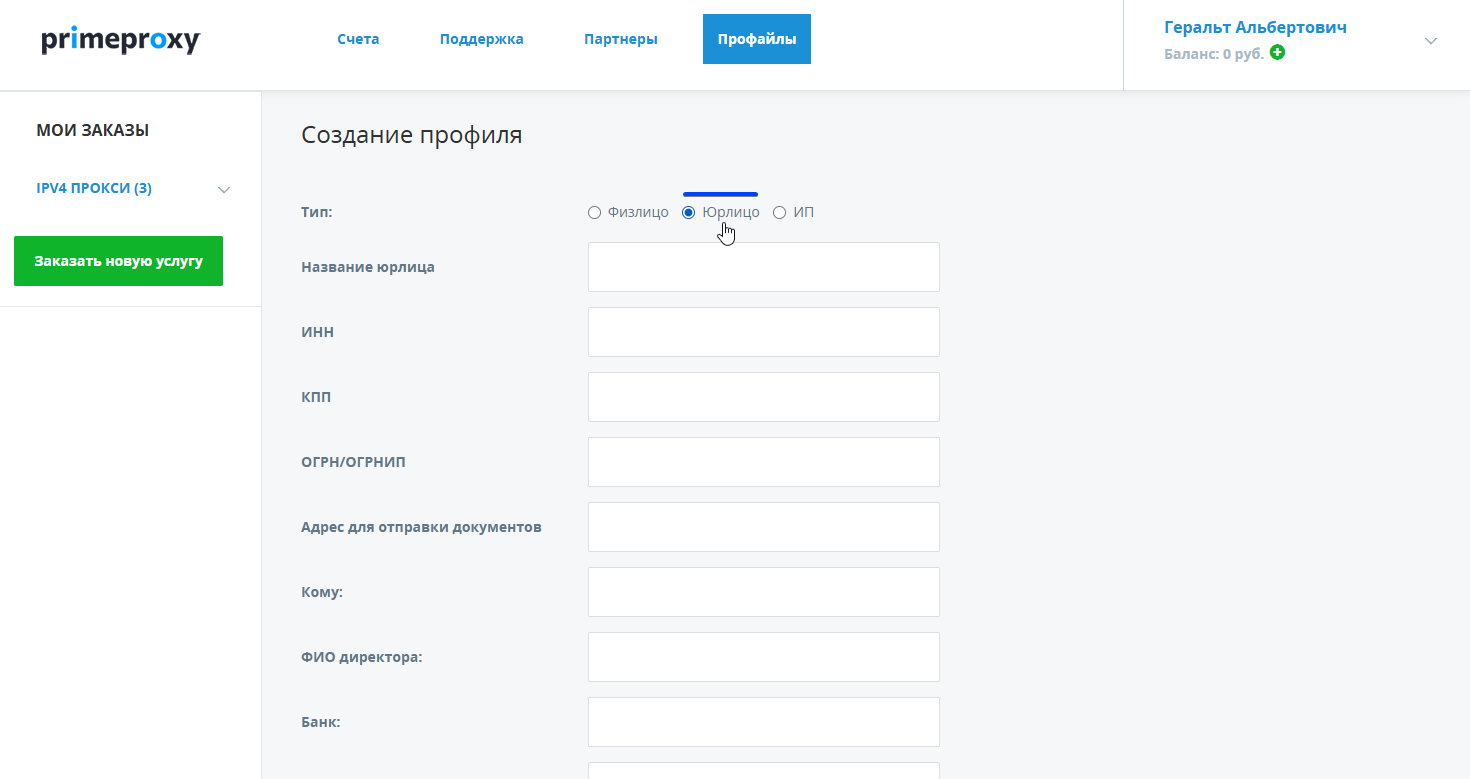Focus the КПП input field

[x=764, y=397]
